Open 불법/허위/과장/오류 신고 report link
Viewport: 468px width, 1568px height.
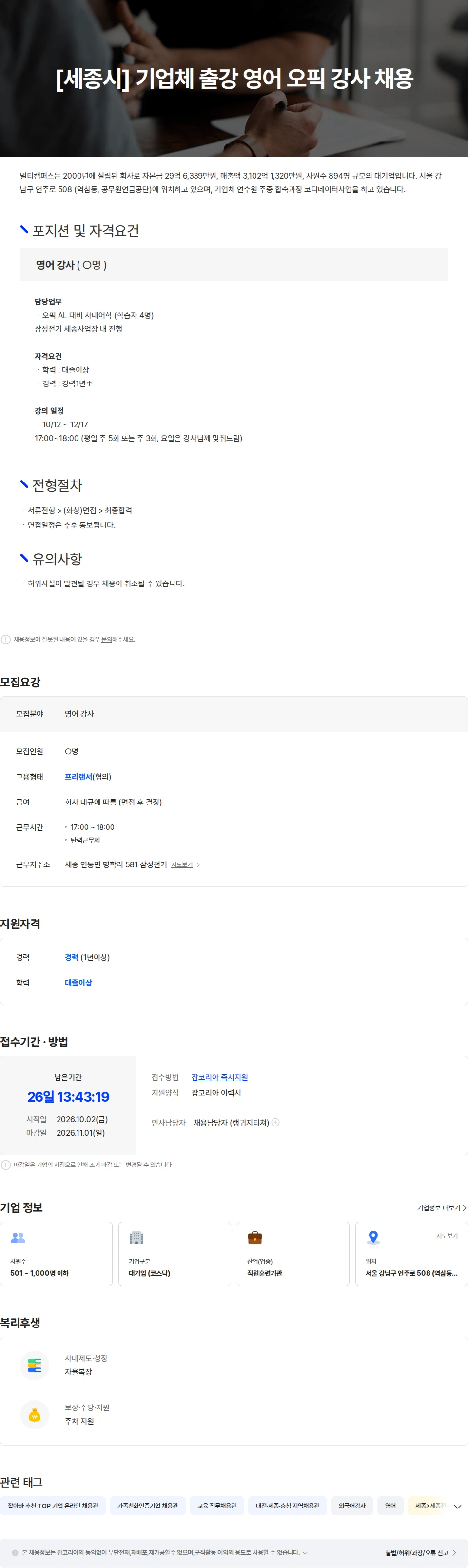click(421, 1553)
